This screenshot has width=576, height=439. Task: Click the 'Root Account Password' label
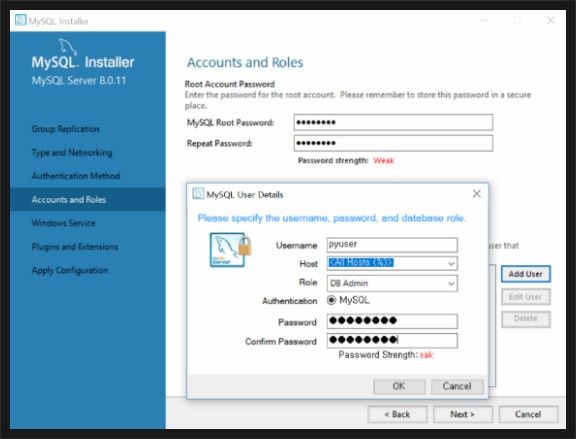click(x=230, y=84)
